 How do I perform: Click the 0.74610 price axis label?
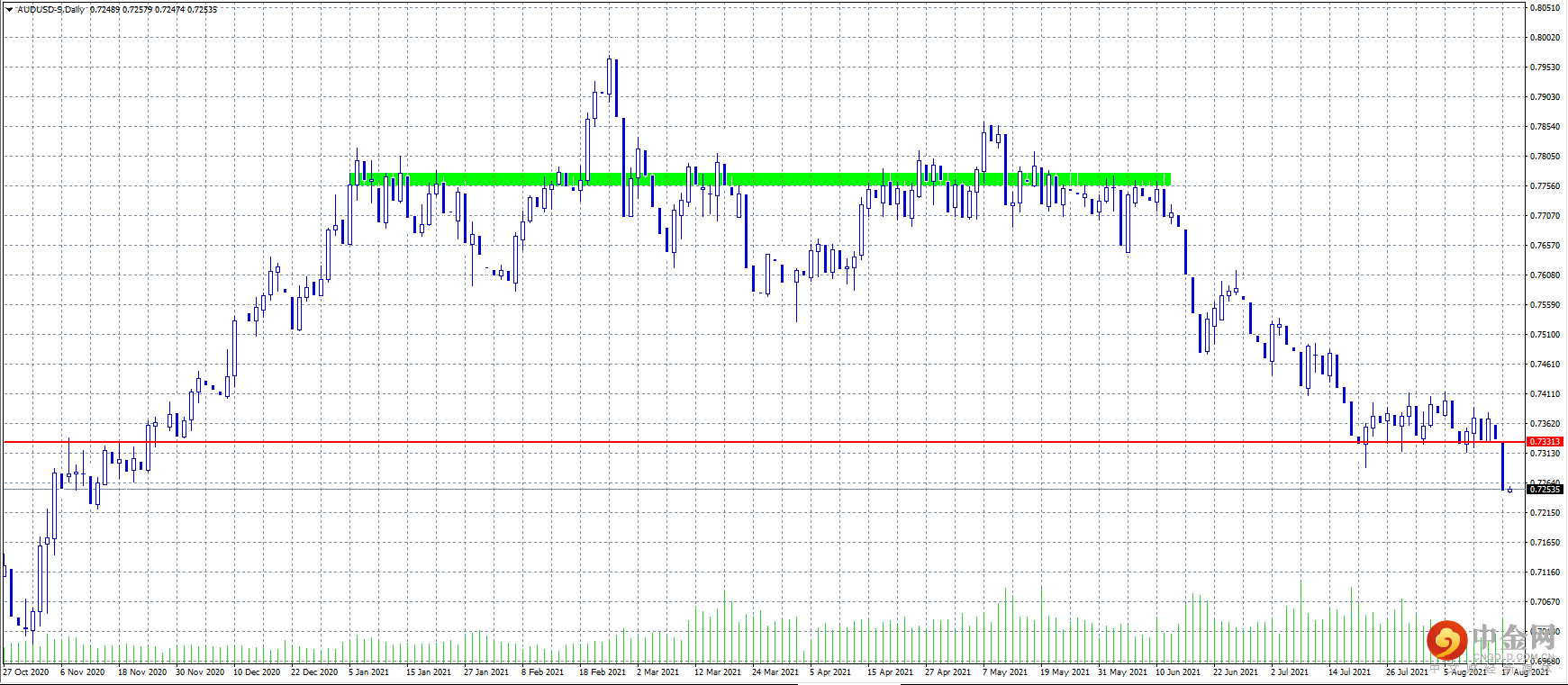pyautogui.click(x=1545, y=365)
